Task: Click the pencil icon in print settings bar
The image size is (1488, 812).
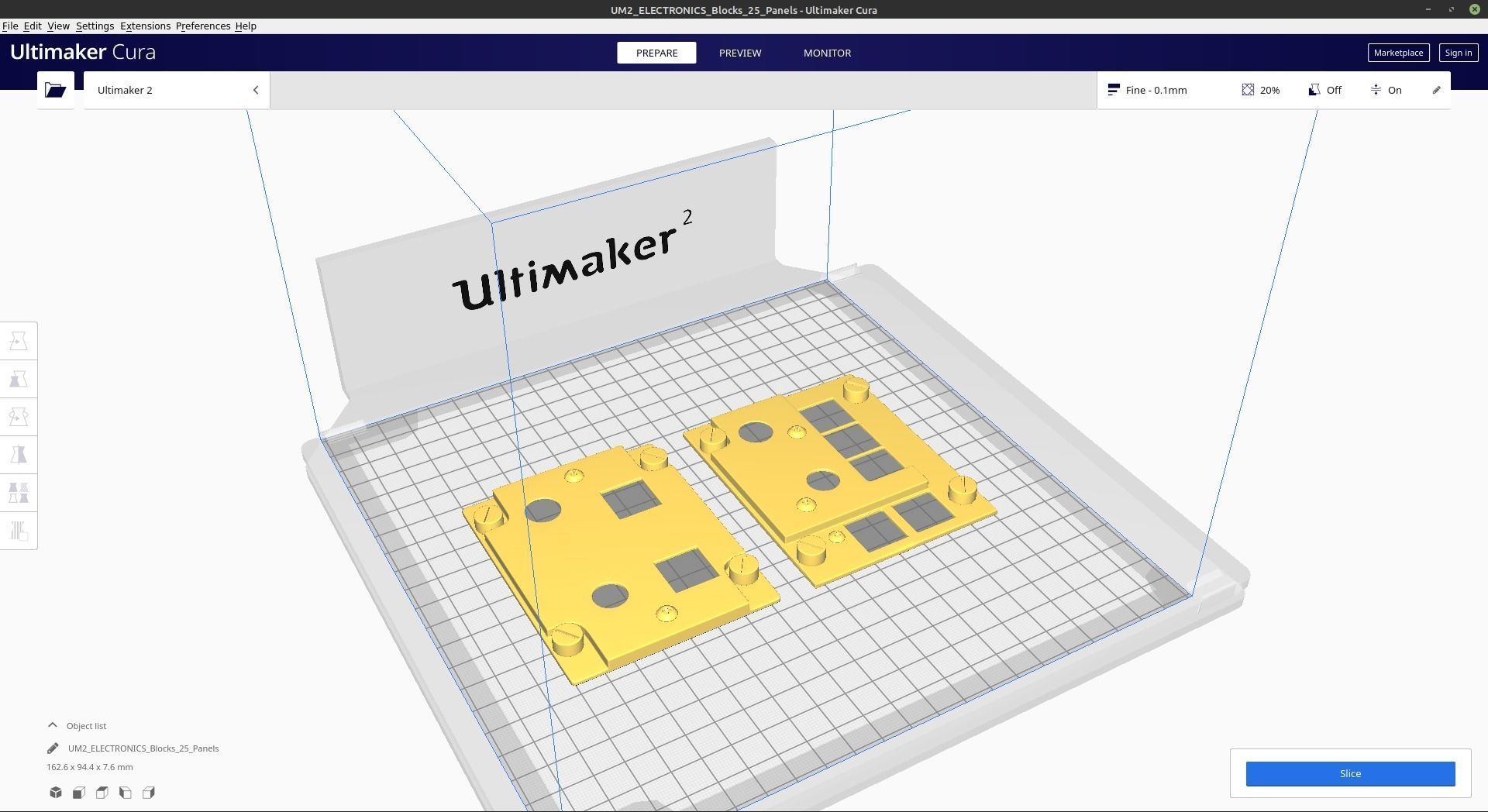Action: (1436, 90)
